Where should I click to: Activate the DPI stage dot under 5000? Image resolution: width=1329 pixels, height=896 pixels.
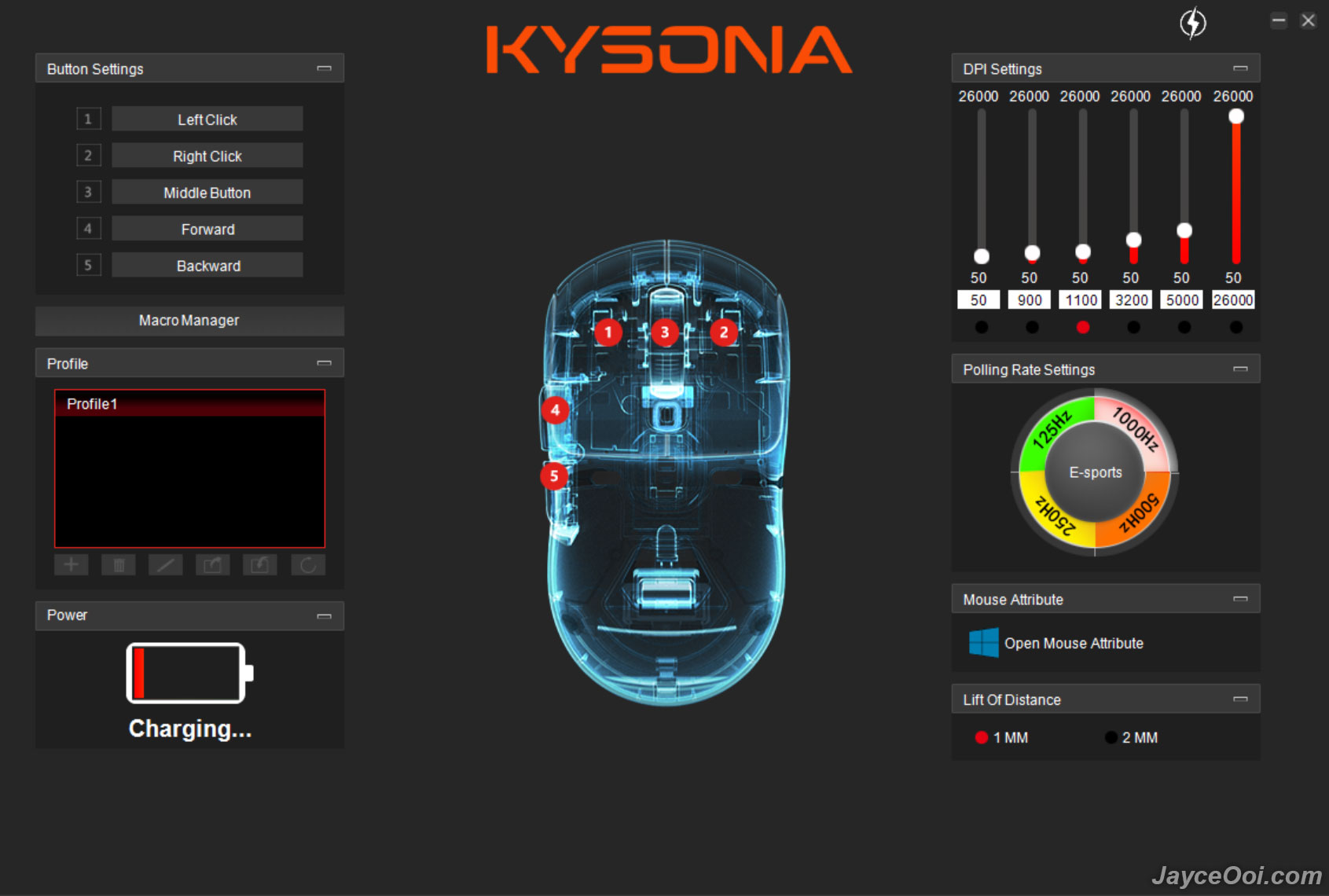[1184, 327]
